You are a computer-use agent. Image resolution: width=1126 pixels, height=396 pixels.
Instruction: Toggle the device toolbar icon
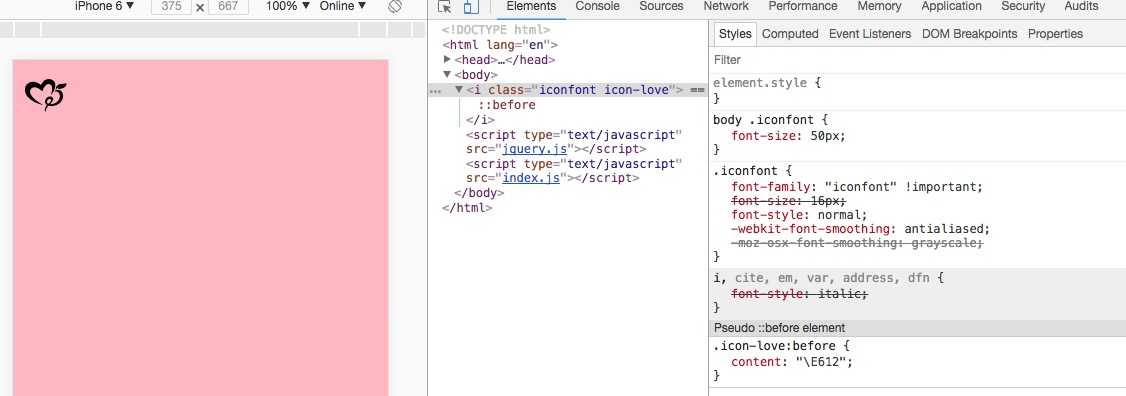[470, 7]
